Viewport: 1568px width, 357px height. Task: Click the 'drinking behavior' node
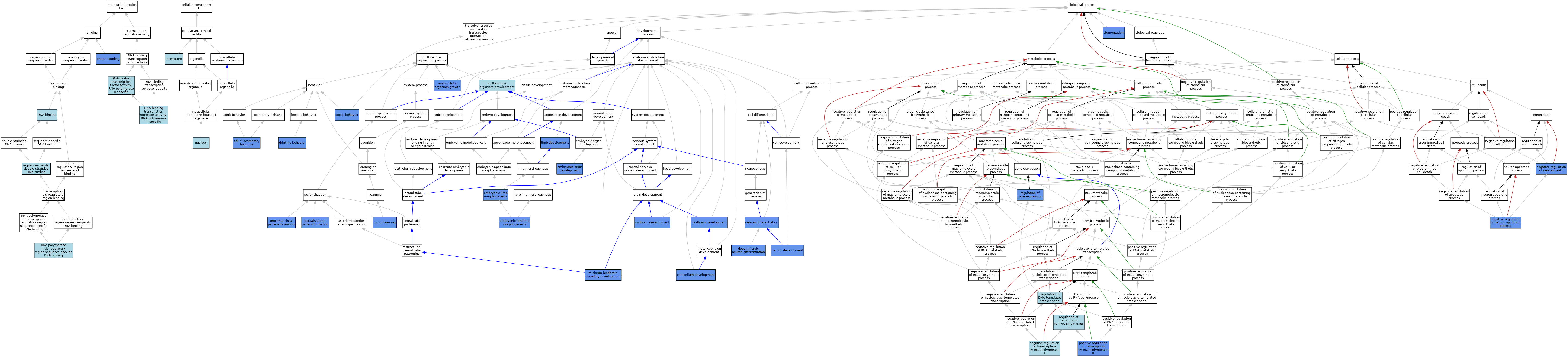(292, 143)
